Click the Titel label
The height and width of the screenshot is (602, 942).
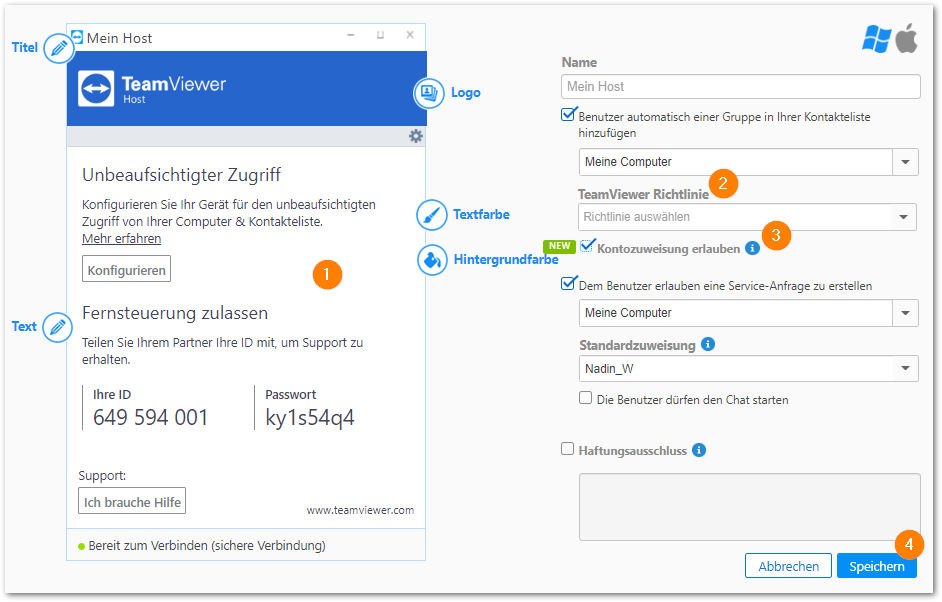pos(25,47)
